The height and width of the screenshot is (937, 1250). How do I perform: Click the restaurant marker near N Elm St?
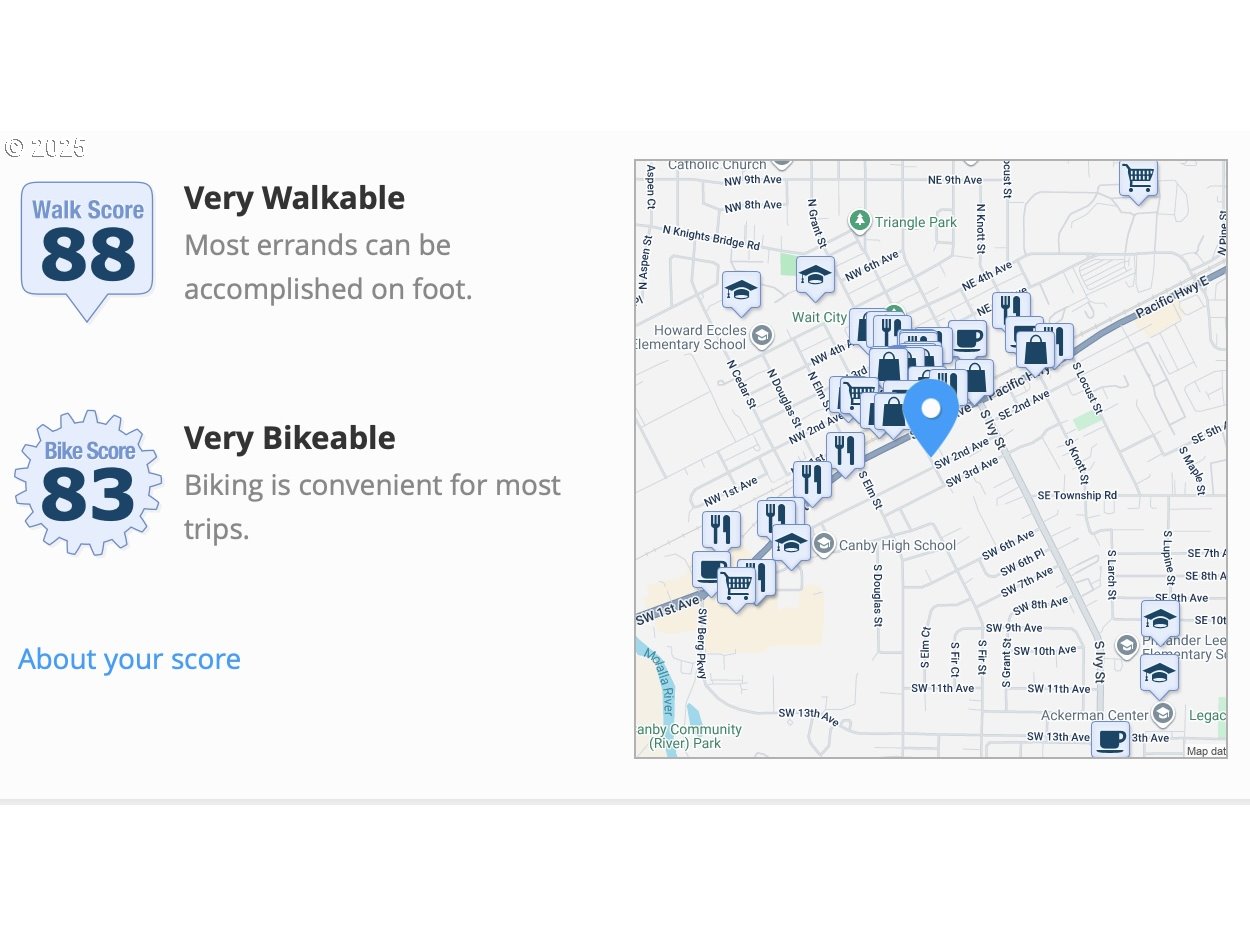click(x=846, y=454)
